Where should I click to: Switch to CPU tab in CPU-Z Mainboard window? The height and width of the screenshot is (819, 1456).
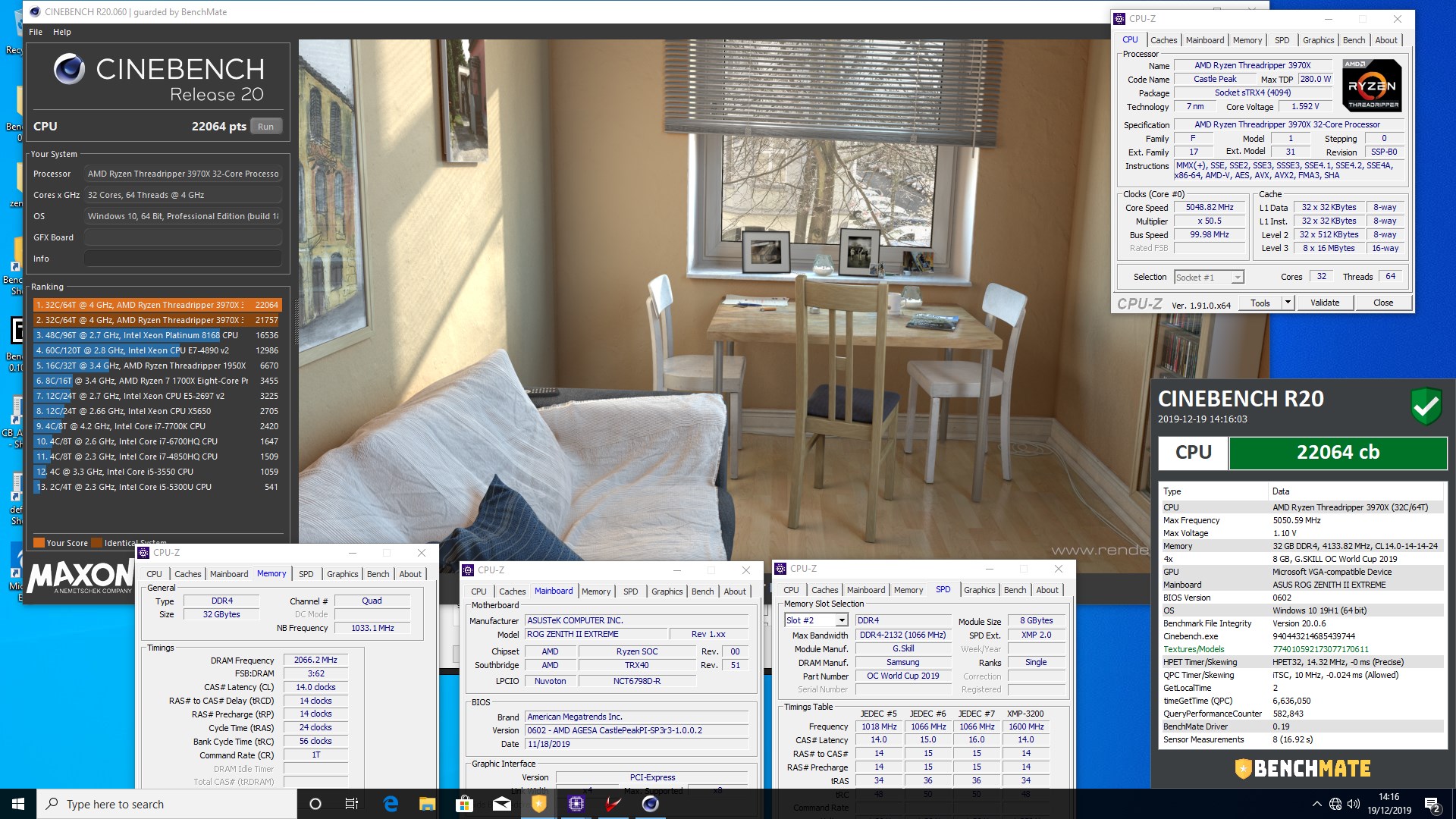479,591
